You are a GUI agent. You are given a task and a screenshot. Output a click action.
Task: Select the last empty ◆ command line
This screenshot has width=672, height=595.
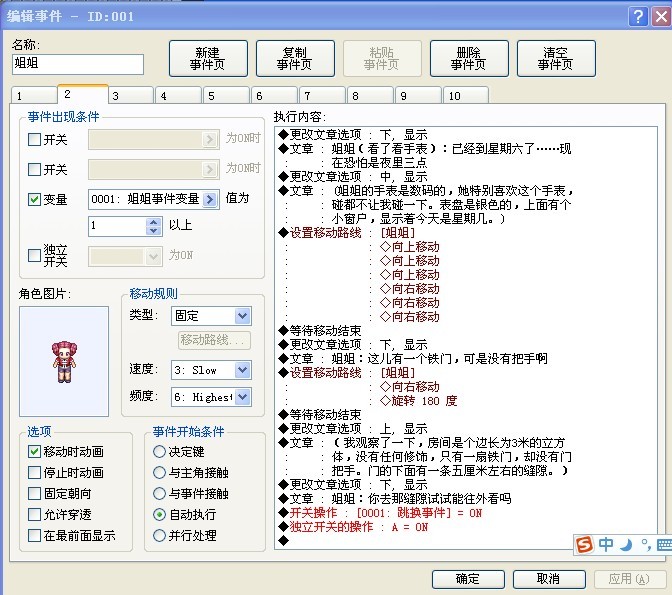[283, 541]
